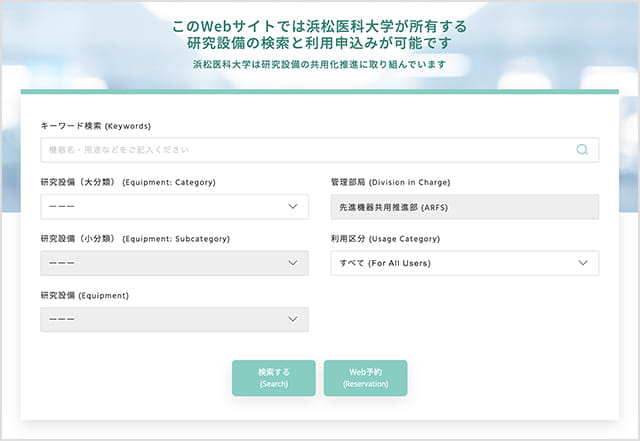Click the chevron arrow in Usage Category

583,263
